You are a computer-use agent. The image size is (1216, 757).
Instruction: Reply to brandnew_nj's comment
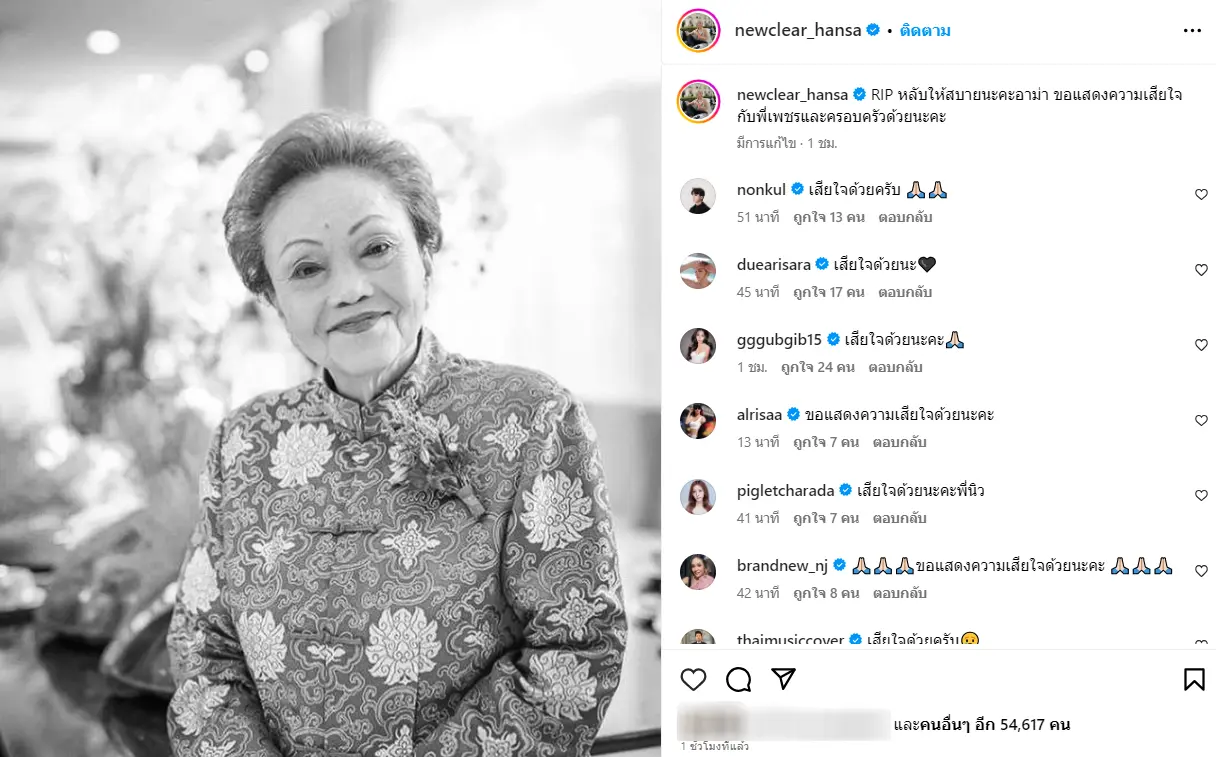point(900,593)
